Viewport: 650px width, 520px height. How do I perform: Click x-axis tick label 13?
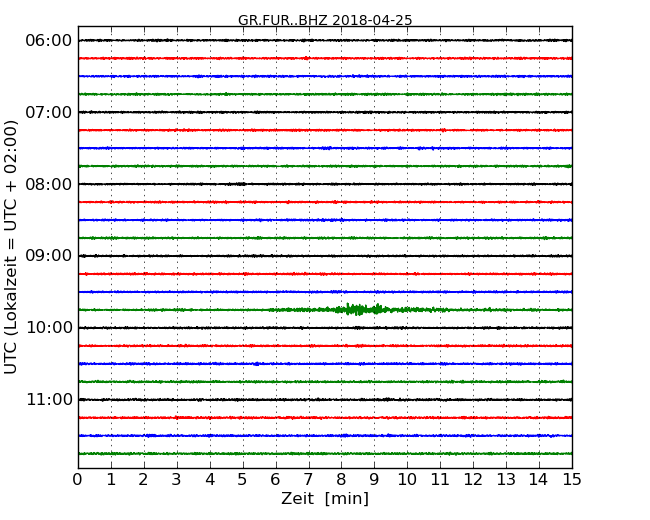pyautogui.click(x=506, y=480)
